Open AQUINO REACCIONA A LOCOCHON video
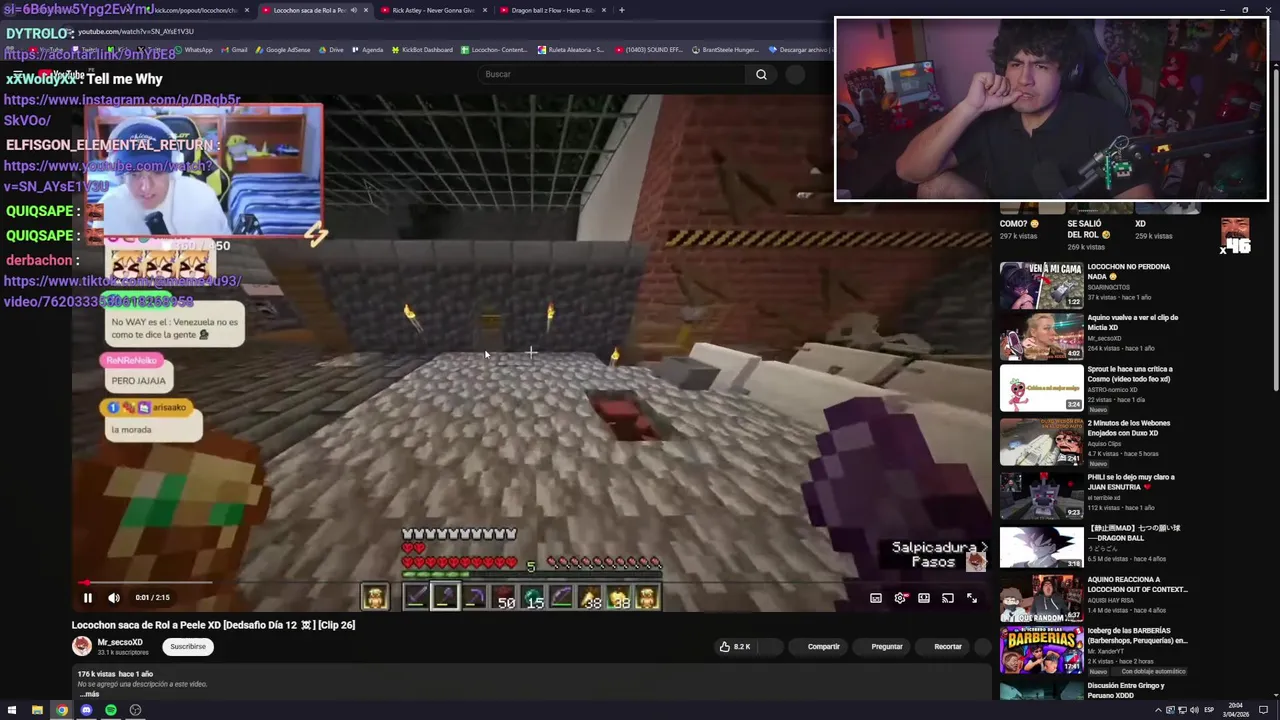 (x=1137, y=584)
